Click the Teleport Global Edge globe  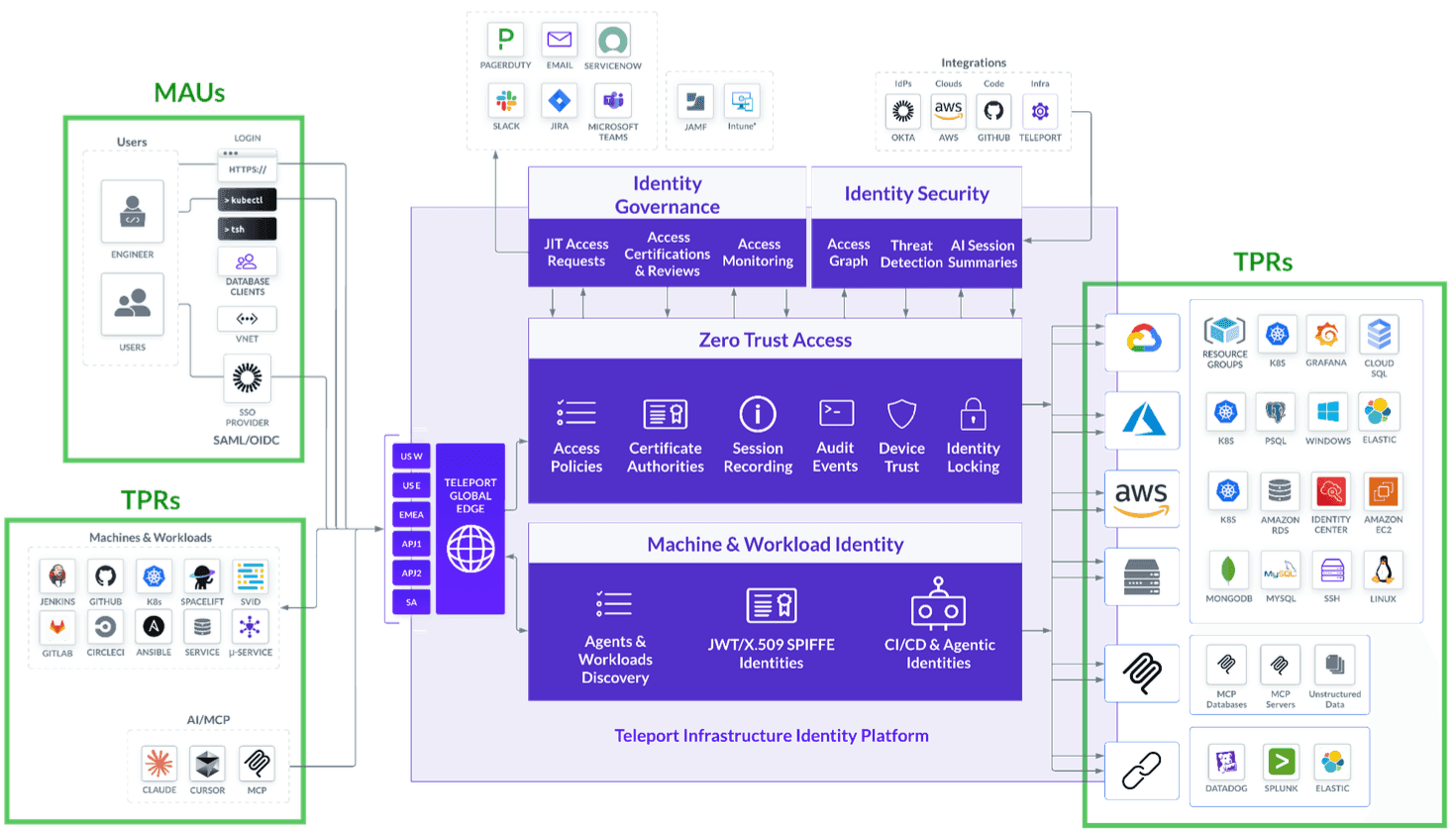pyautogui.click(x=470, y=549)
